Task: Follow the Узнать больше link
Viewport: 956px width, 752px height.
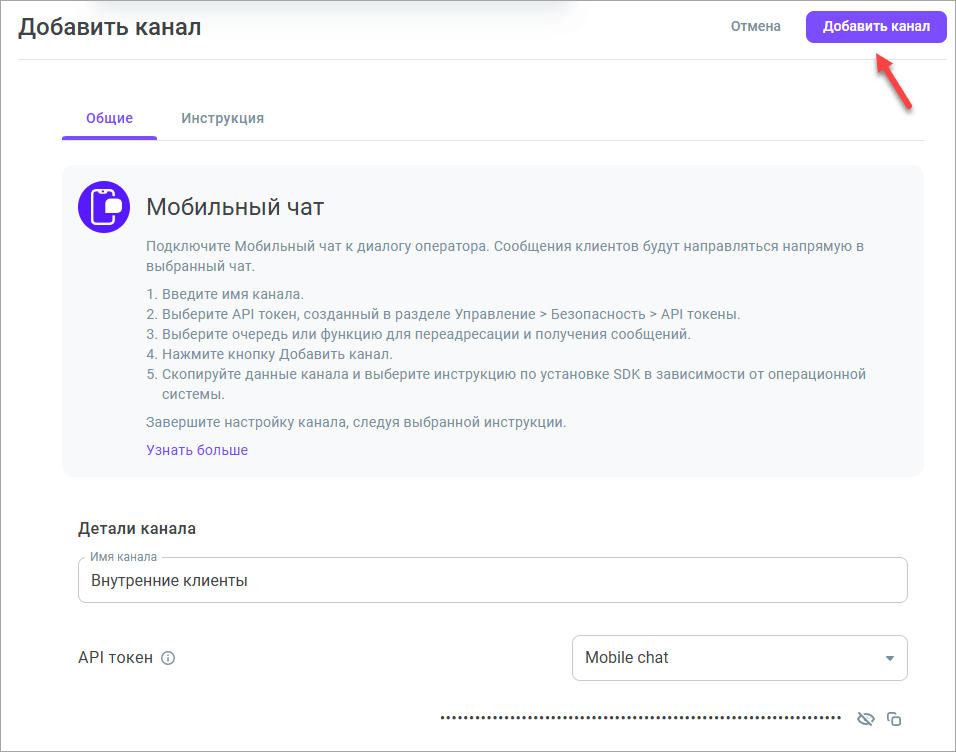Action: point(197,450)
